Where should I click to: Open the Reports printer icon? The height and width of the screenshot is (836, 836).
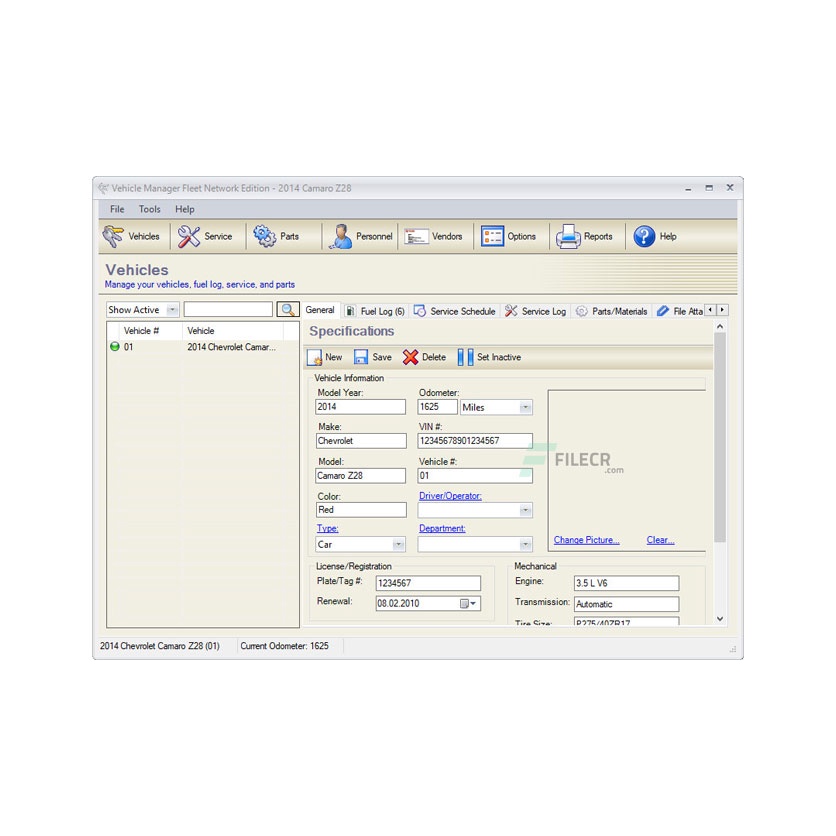pyautogui.click(x=568, y=237)
